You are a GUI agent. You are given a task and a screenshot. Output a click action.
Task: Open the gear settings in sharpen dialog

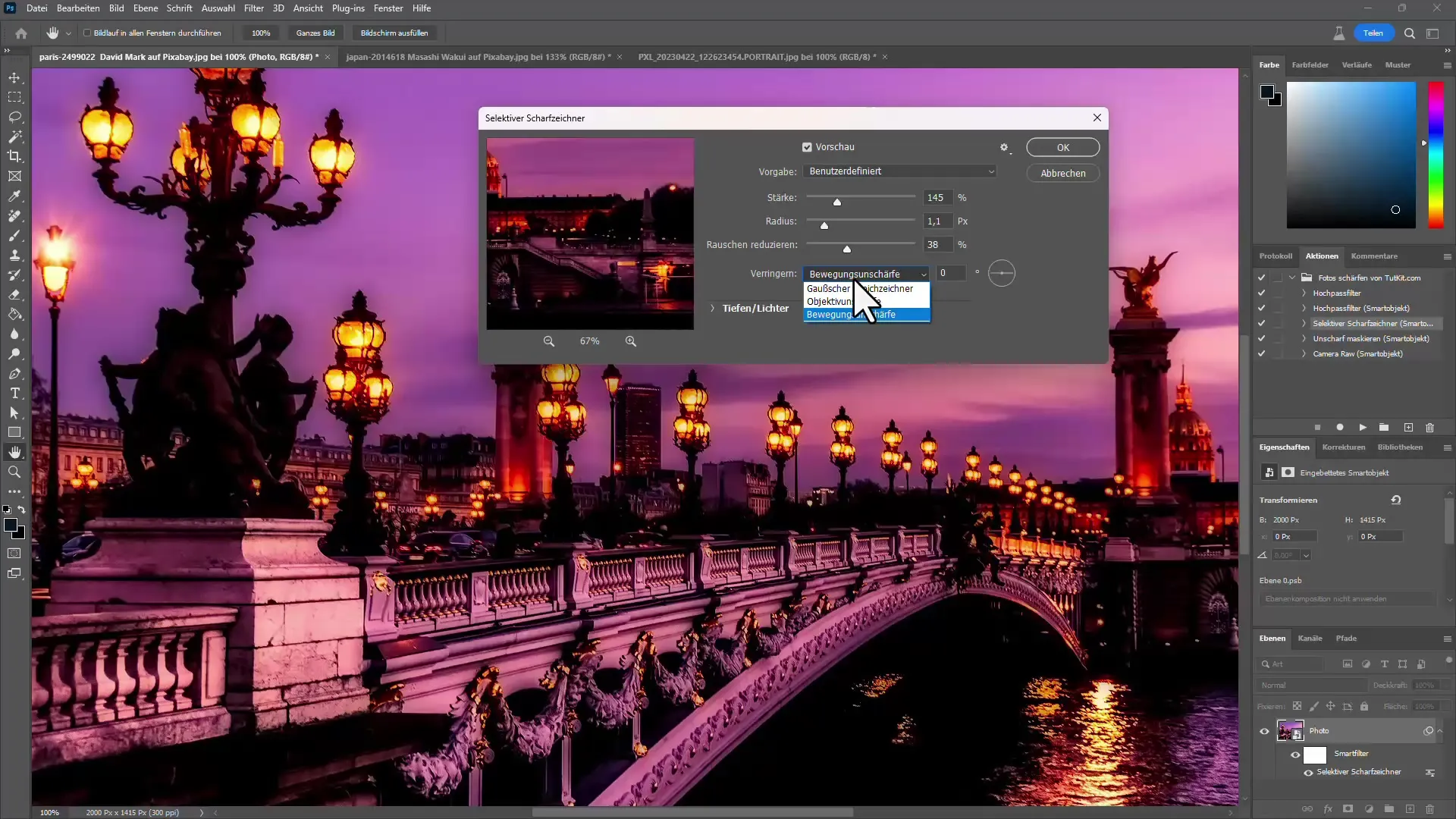click(1004, 148)
